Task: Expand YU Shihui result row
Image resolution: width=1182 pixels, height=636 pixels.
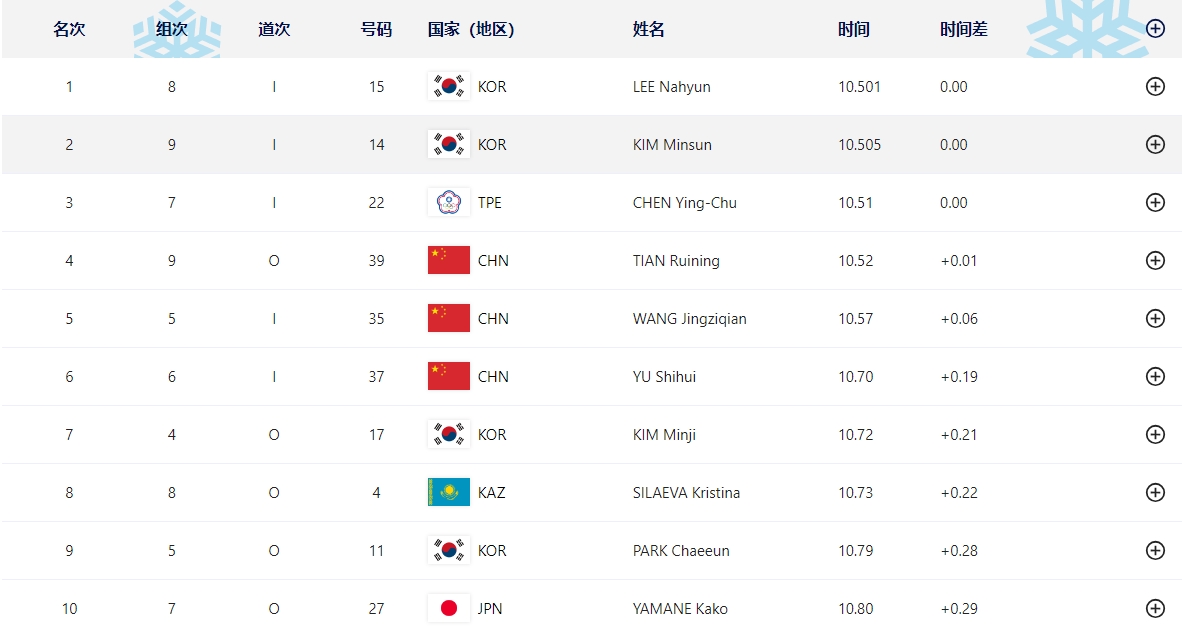Action: (x=1155, y=377)
